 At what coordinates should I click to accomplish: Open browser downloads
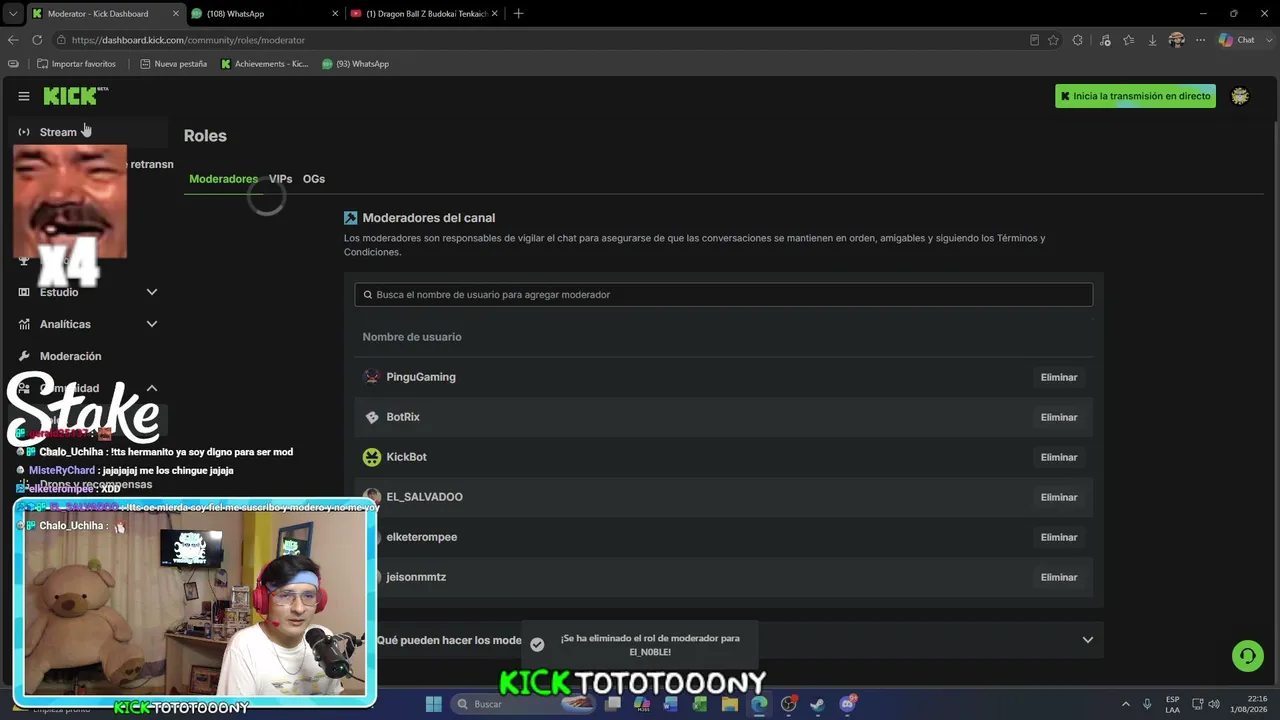tap(1152, 40)
